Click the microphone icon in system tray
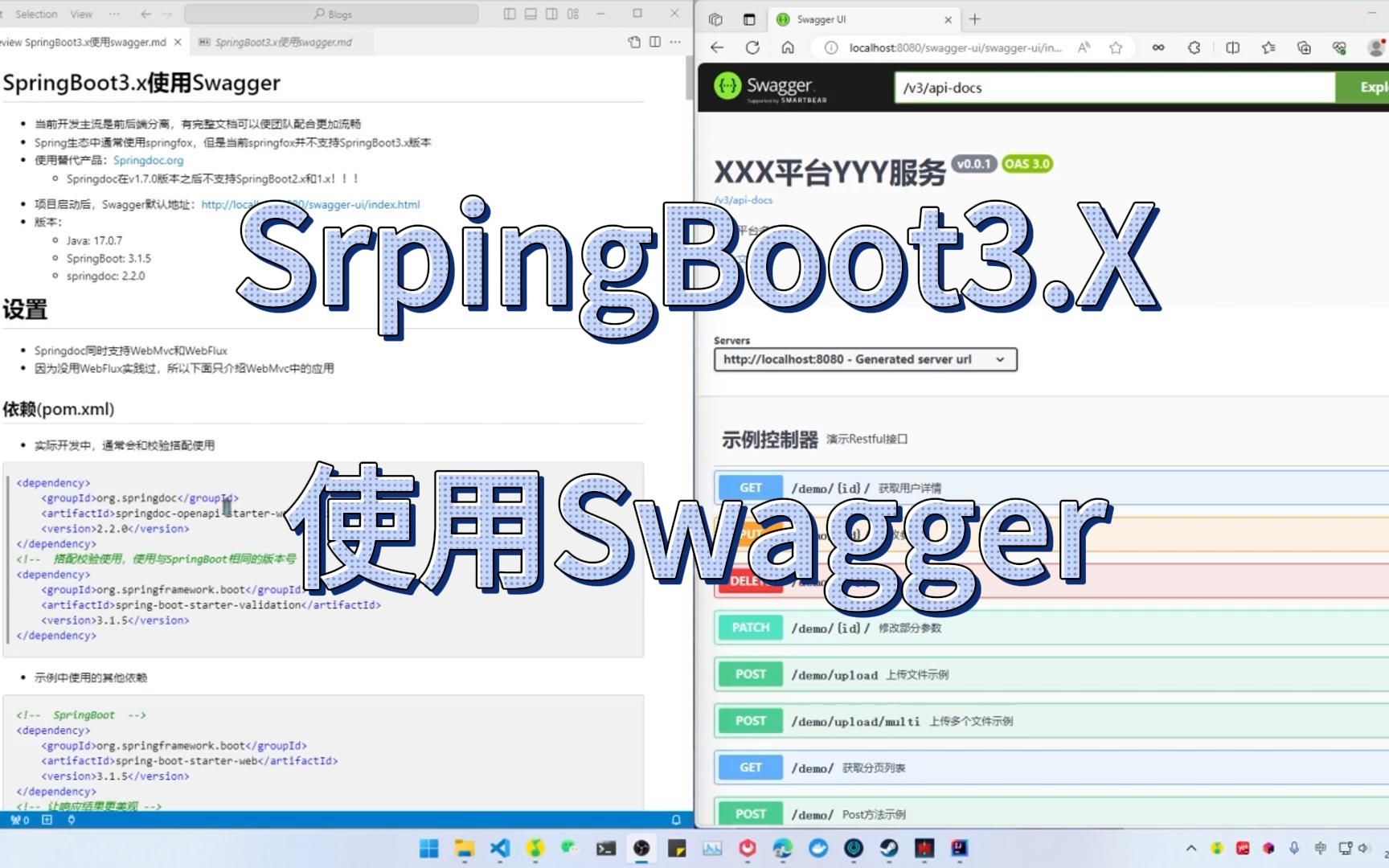The image size is (1389, 868). click(x=1294, y=848)
